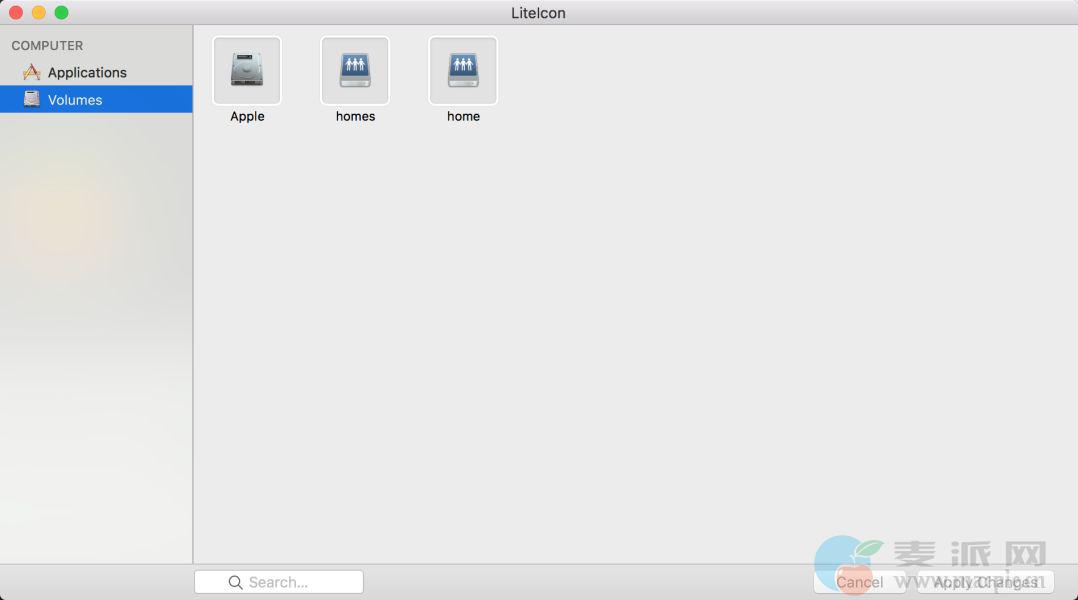The image size is (1078, 600).
Task: Click the COMPUTER sidebar section header
Action: point(47,46)
